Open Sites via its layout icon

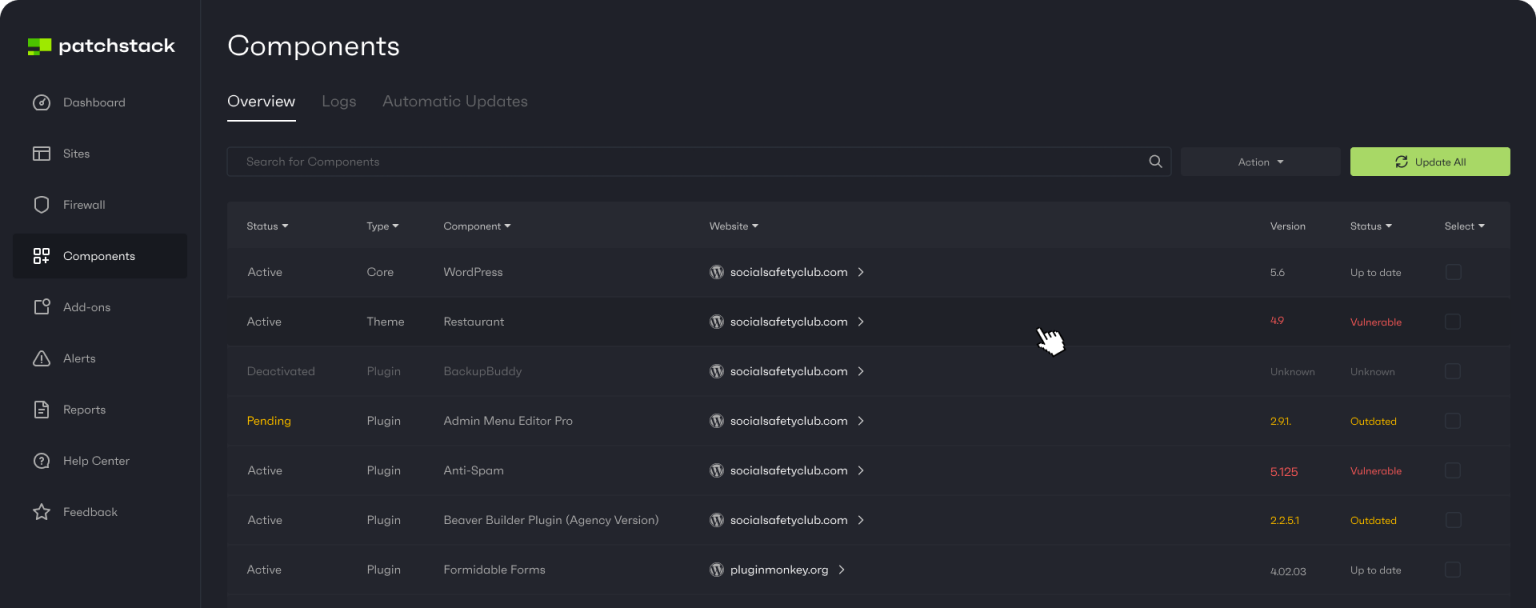(41, 154)
